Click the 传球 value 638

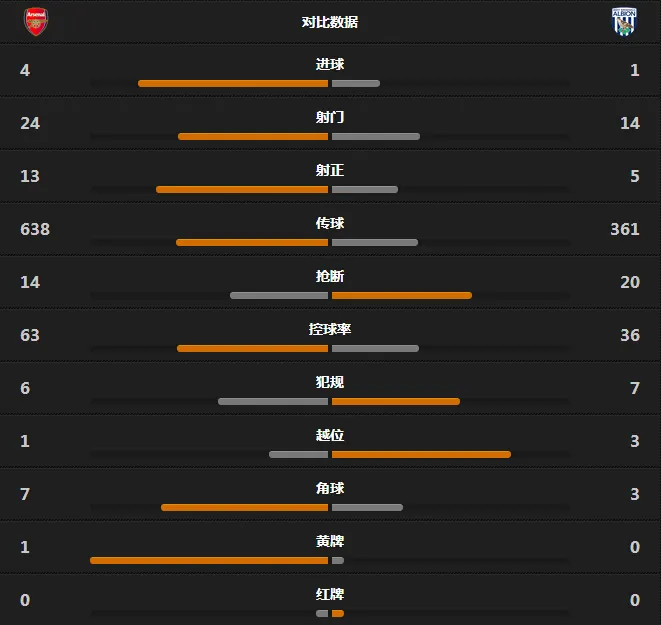(35, 229)
